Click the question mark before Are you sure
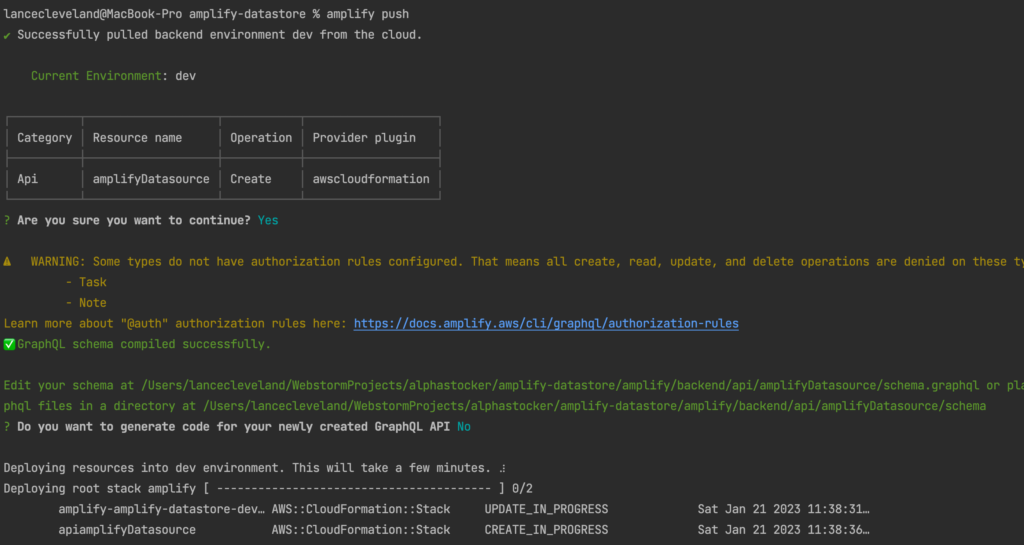Screen dimensions: 1024x545 7,220
